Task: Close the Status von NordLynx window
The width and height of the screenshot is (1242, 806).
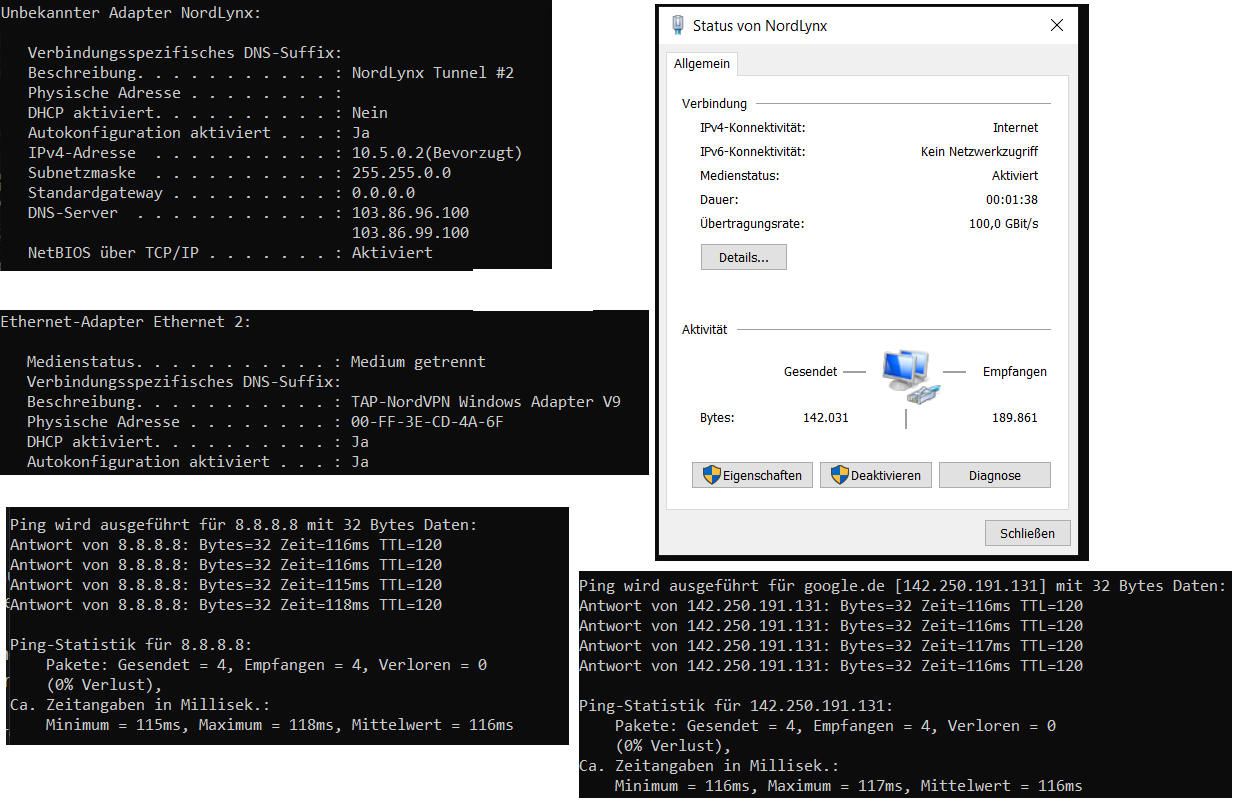Action: (x=1057, y=26)
